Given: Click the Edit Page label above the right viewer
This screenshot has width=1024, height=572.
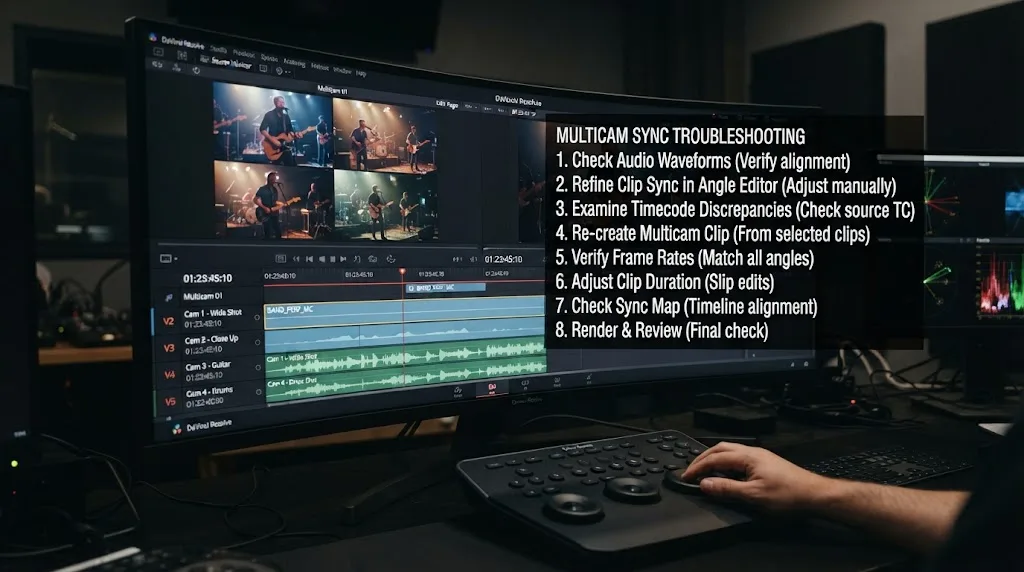Looking at the screenshot, I should coord(447,104).
